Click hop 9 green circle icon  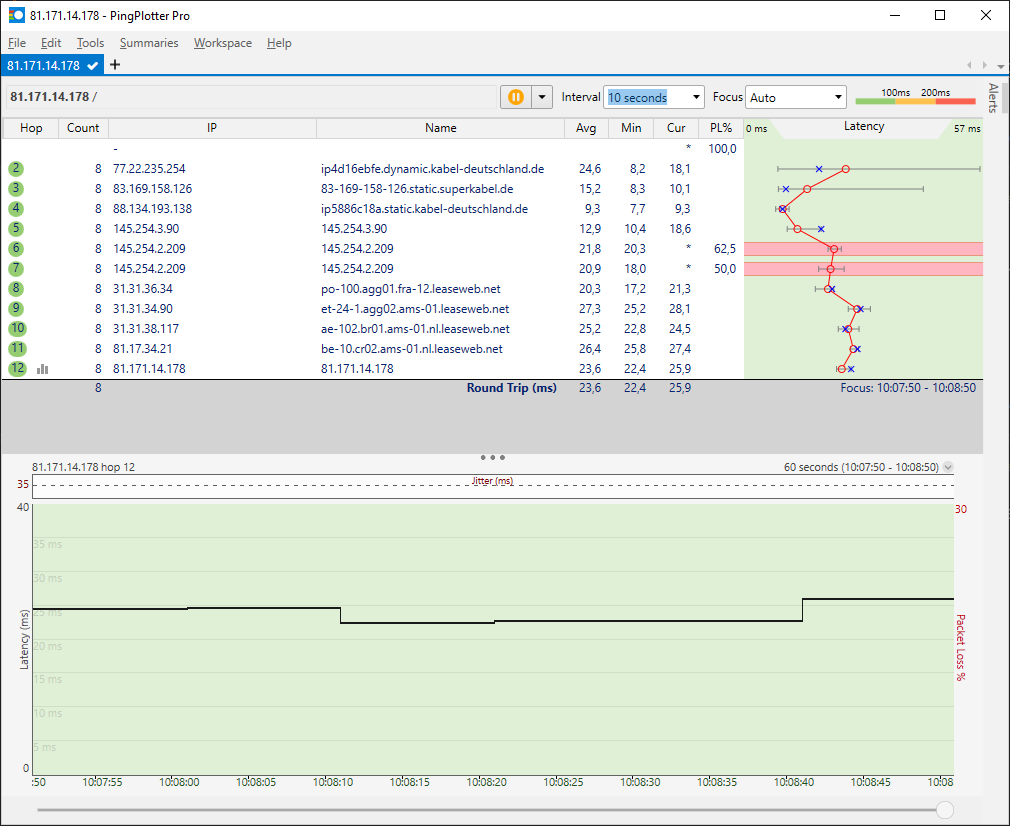point(16,309)
